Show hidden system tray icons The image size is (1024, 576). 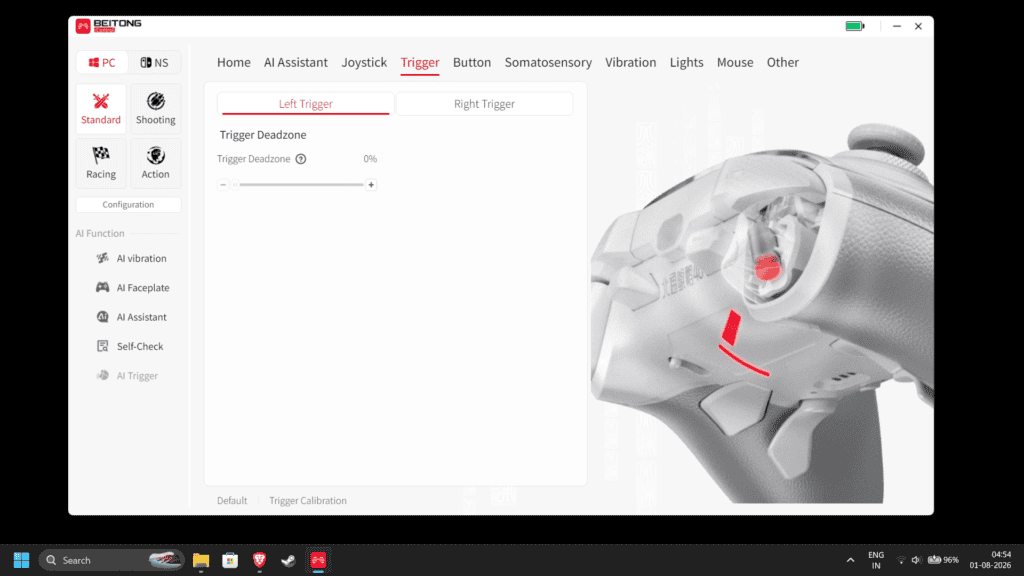(x=850, y=560)
